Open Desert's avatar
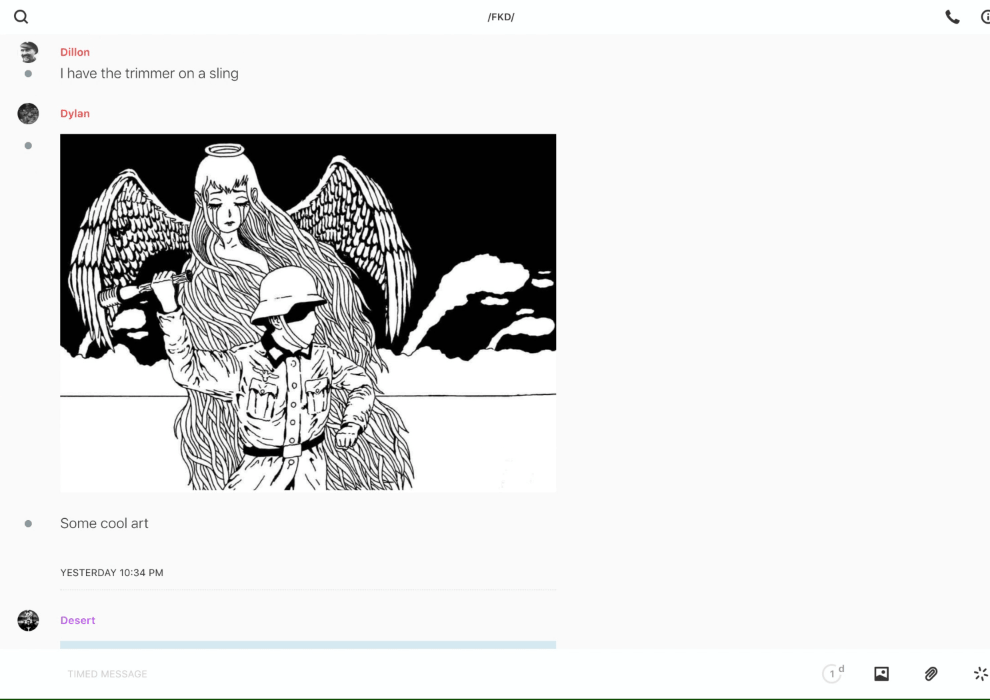 28,620
